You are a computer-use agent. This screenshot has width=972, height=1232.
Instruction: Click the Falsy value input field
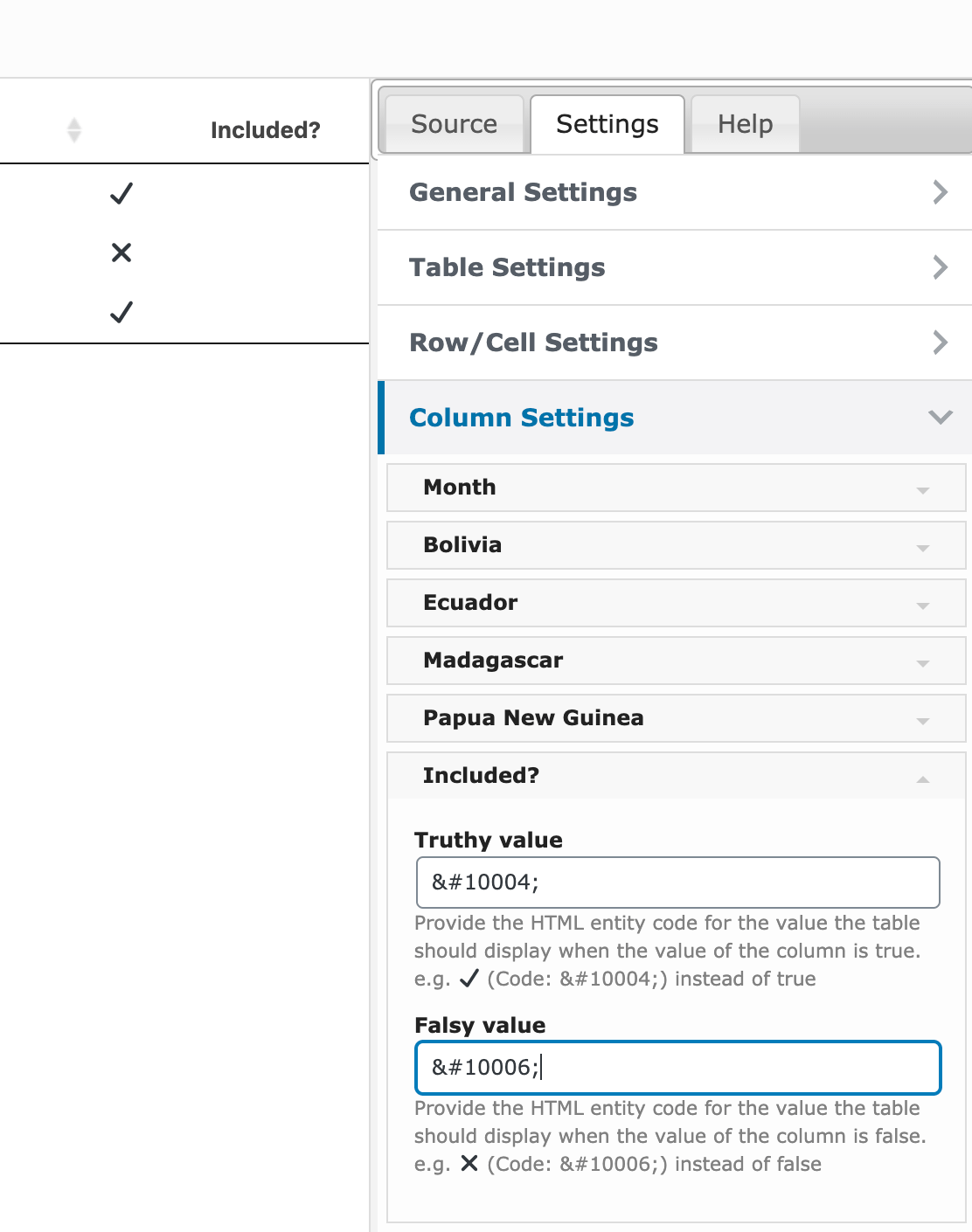coord(677,1068)
